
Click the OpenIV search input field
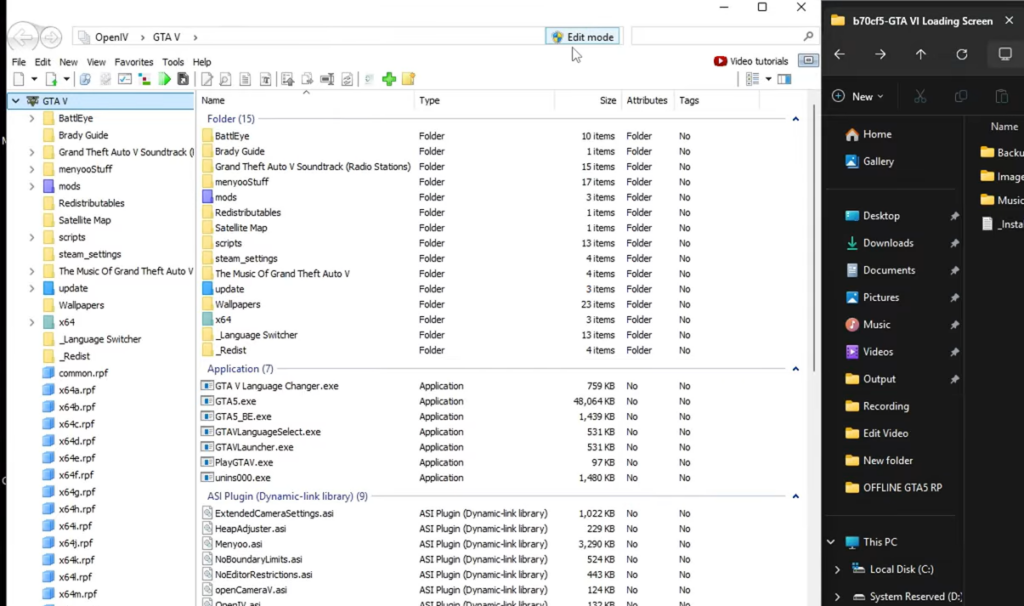coord(717,36)
